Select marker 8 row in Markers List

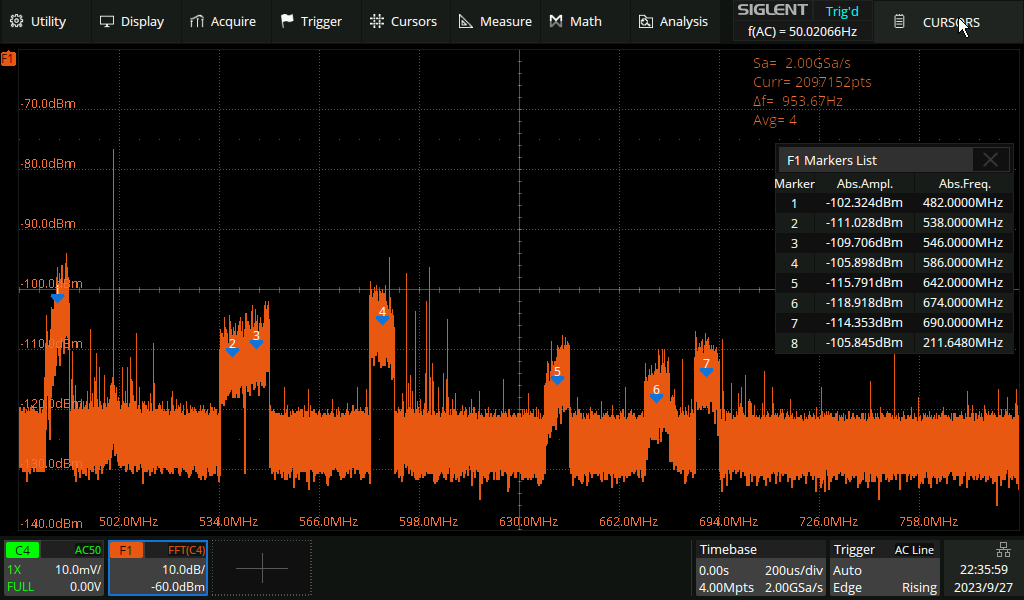[893, 343]
